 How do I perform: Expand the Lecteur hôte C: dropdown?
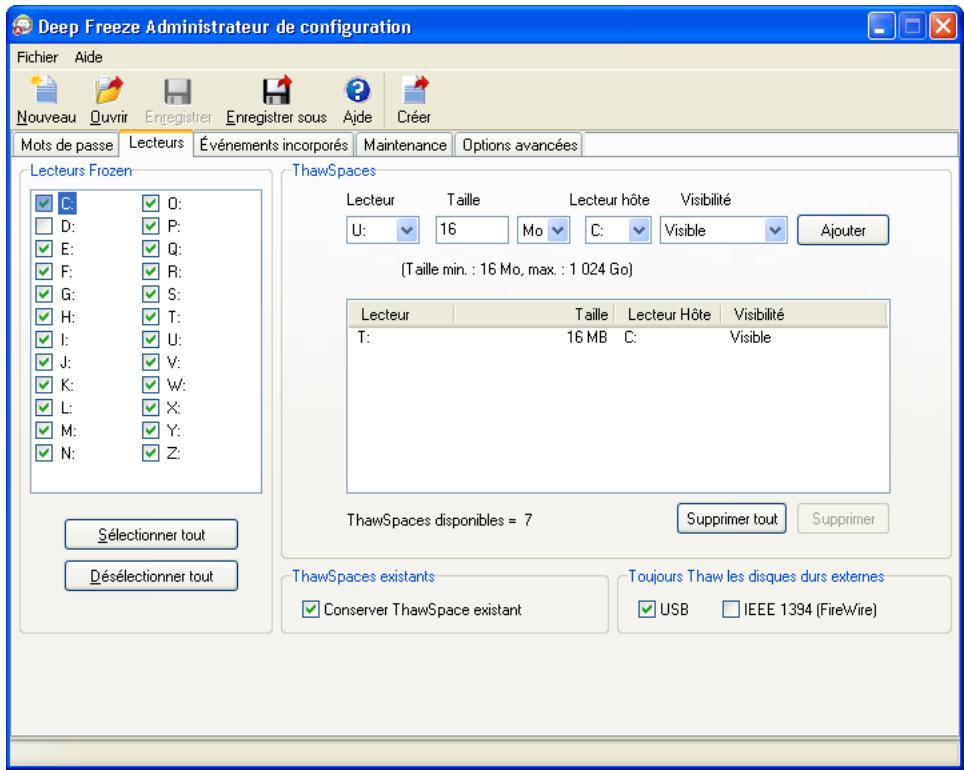click(x=639, y=231)
